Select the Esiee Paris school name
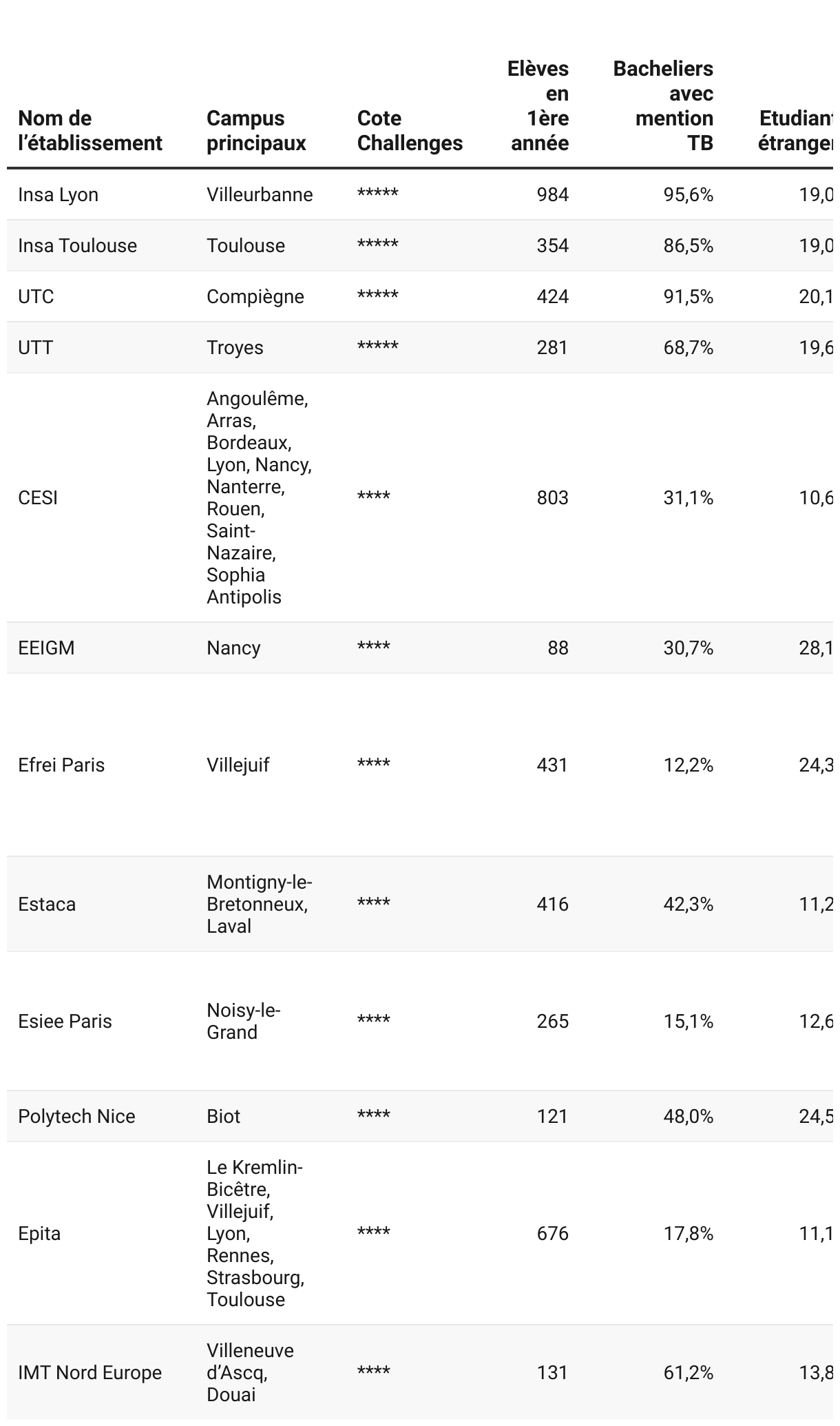Image resolution: width=840 pixels, height=1426 pixels. pyautogui.click(x=65, y=1022)
